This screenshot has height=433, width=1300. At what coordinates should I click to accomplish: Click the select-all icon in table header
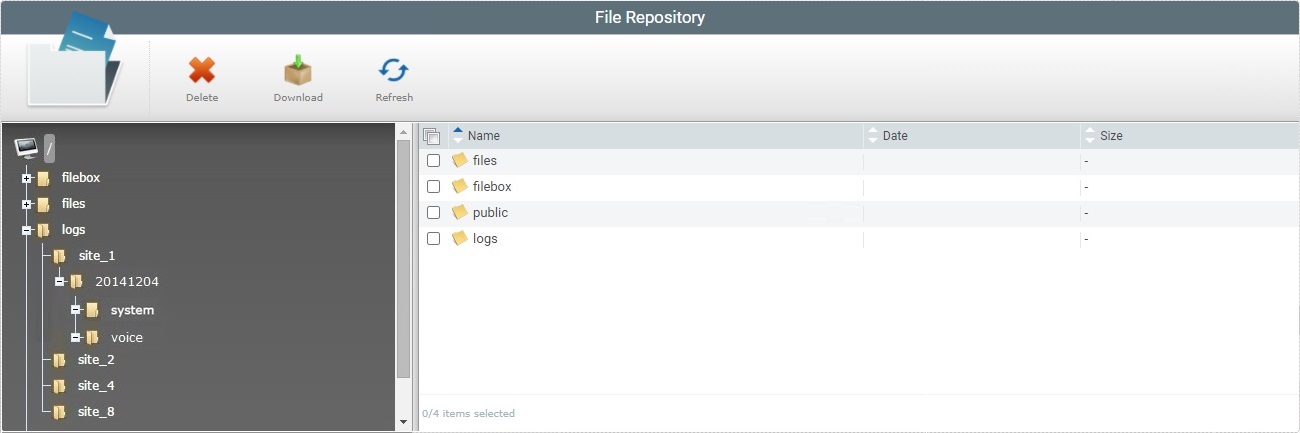(x=432, y=136)
